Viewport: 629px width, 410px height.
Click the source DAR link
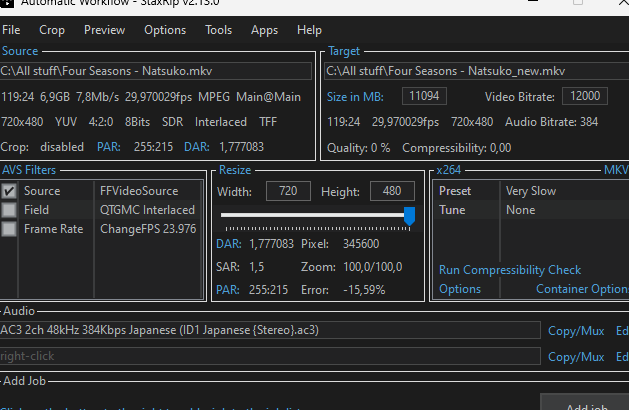pos(197,147)
